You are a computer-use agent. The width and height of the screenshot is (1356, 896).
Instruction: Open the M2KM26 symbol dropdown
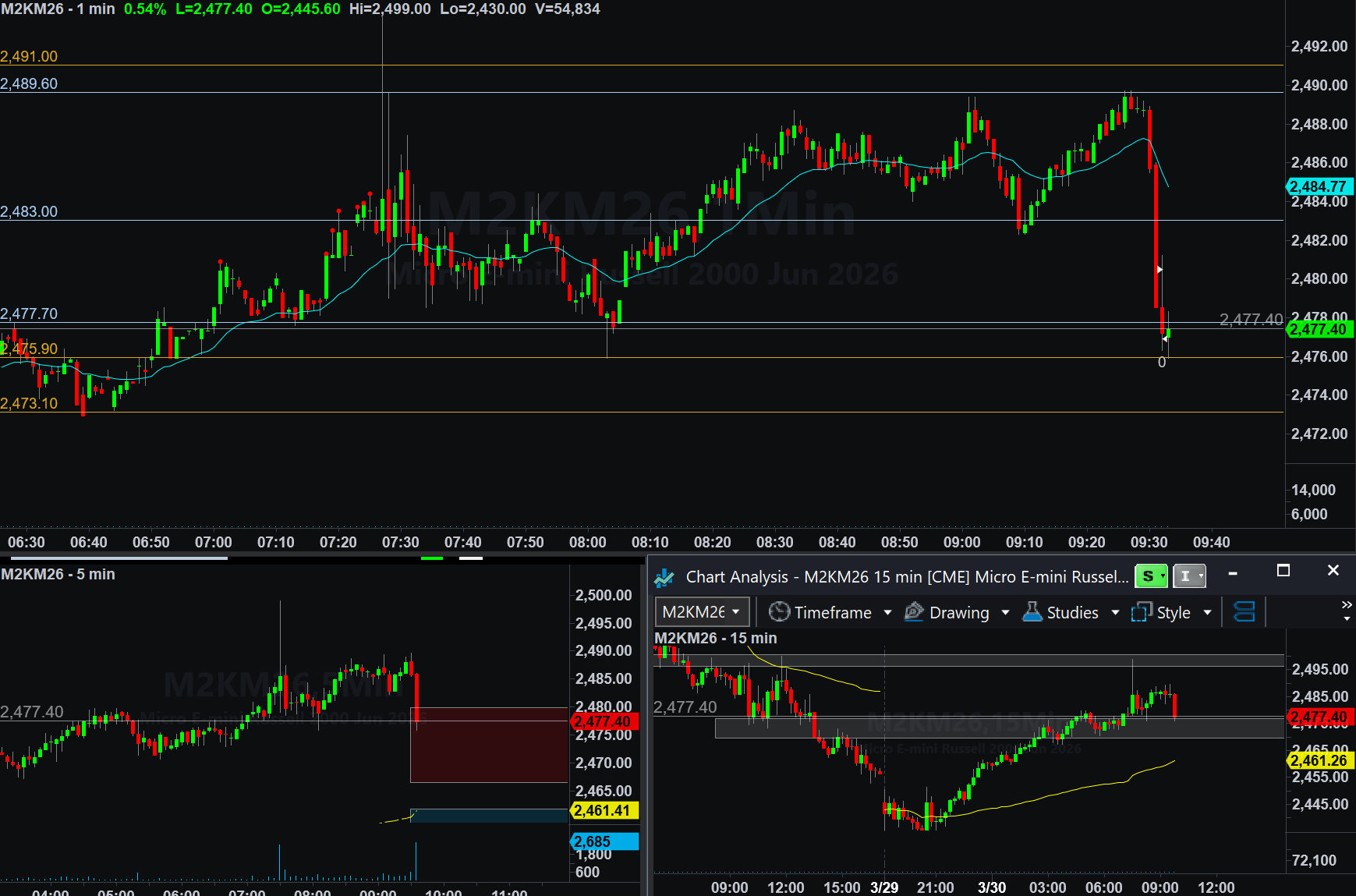[x=702, y=612]
